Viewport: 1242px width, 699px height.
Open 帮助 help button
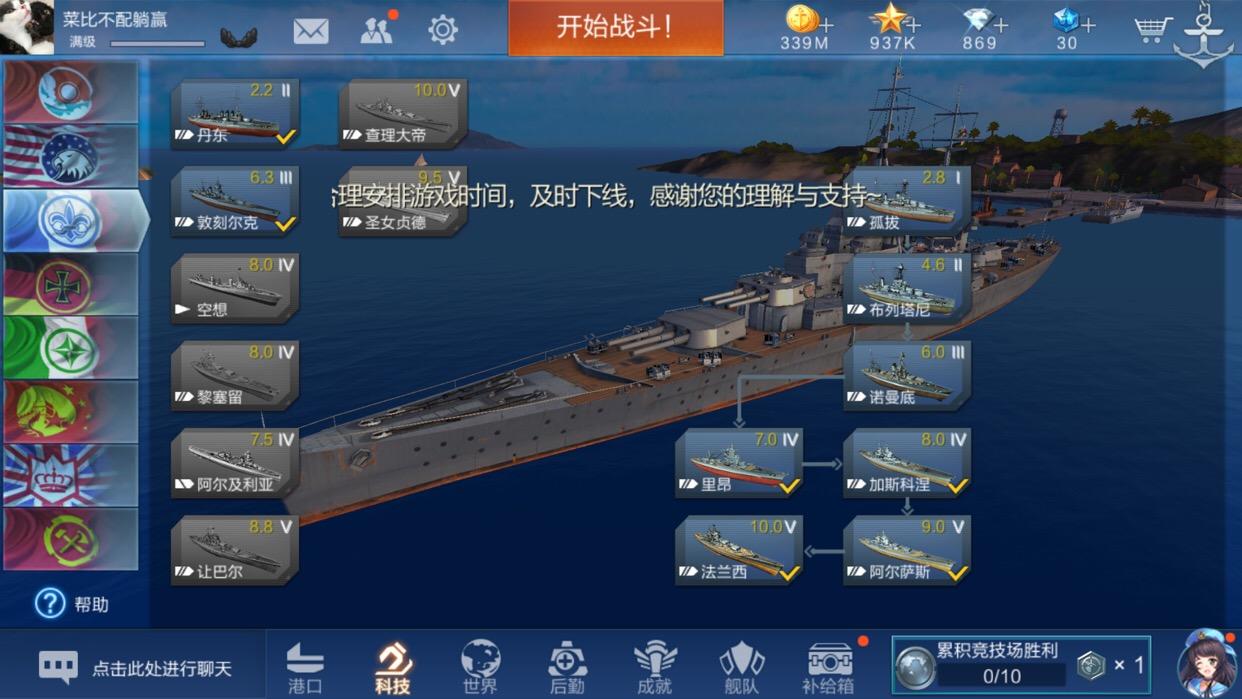(x=72, y=603)
